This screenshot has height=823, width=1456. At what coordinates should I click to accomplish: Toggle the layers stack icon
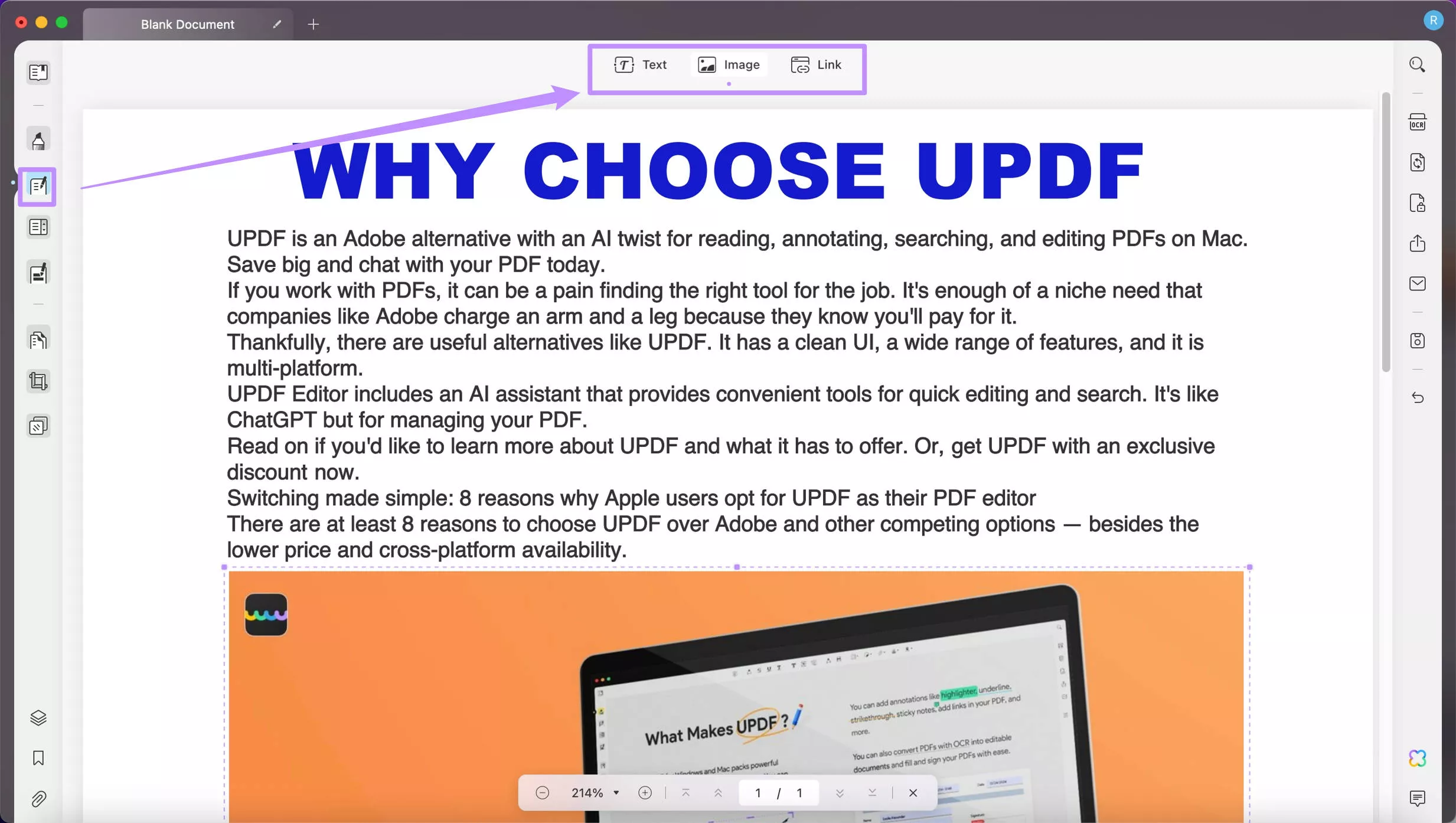click(x=37, y=717)
